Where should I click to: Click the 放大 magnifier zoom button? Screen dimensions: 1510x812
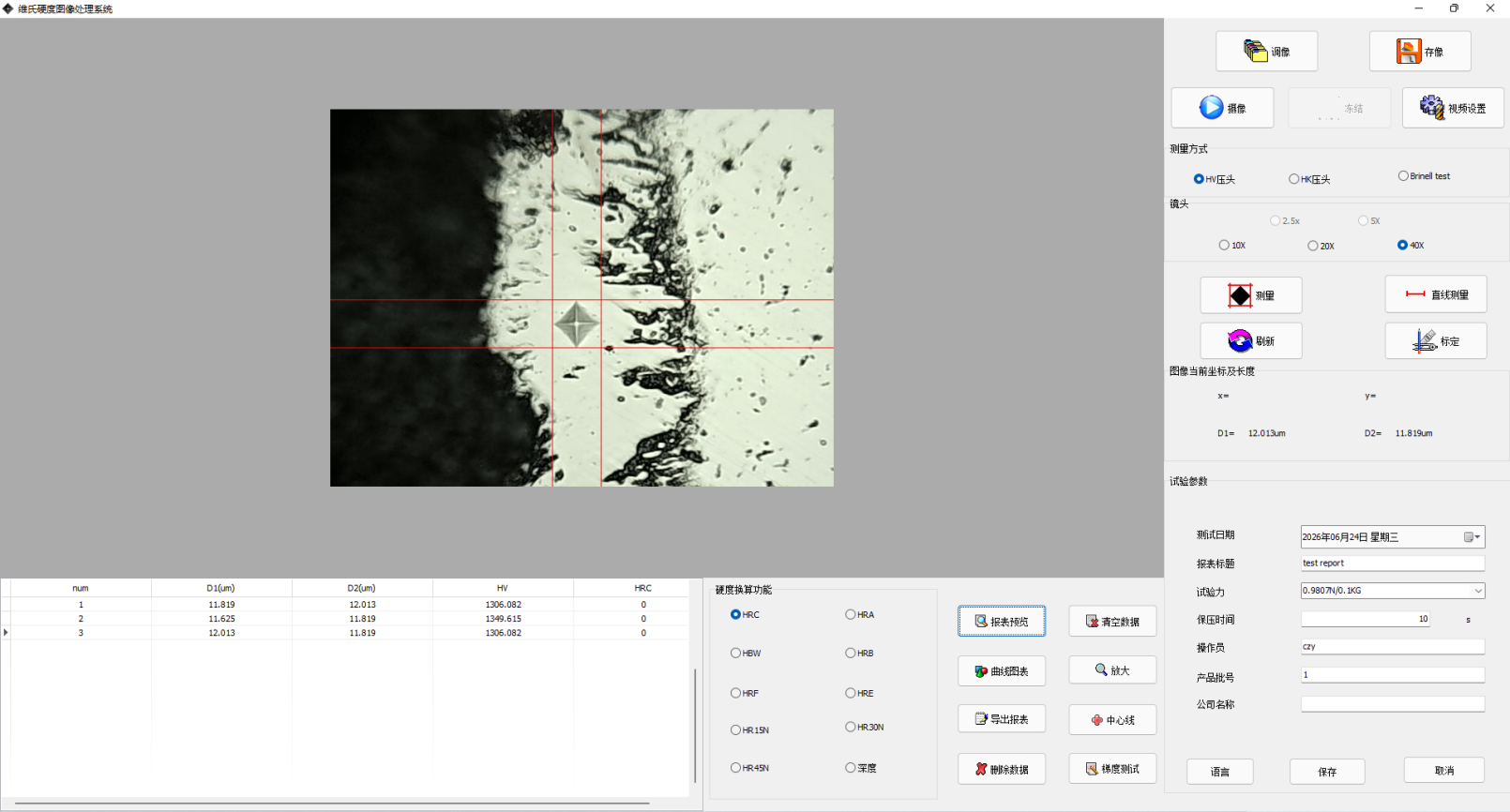click(1112, 670)
